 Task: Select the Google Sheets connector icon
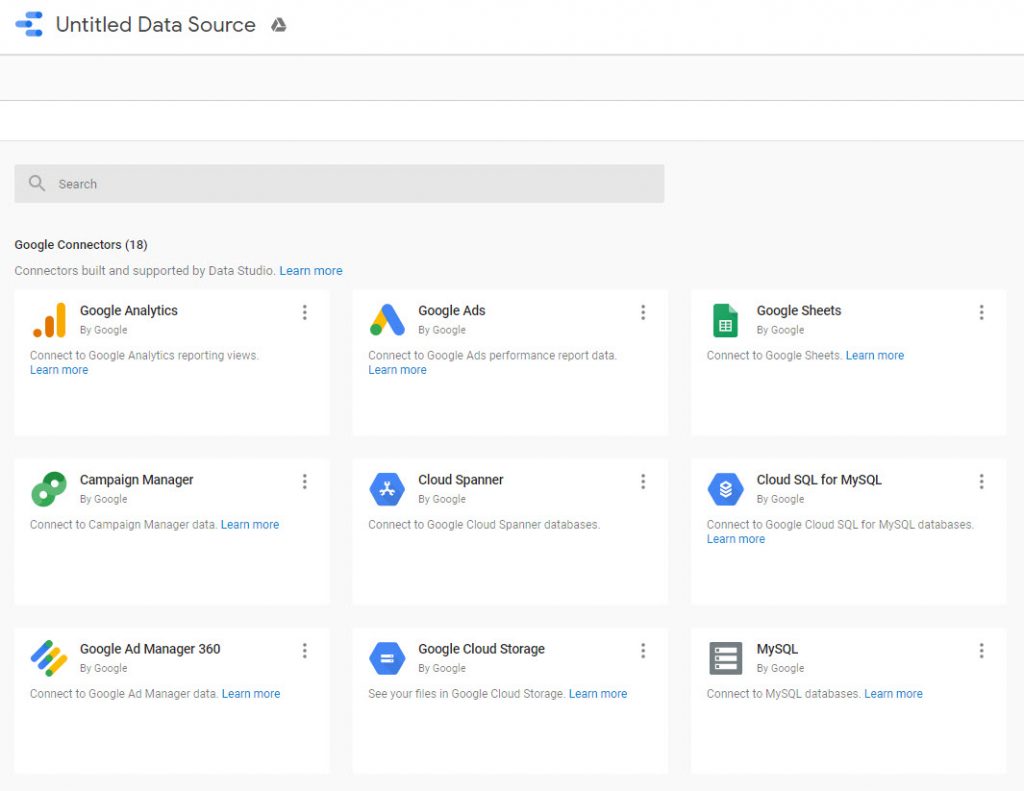722,320
